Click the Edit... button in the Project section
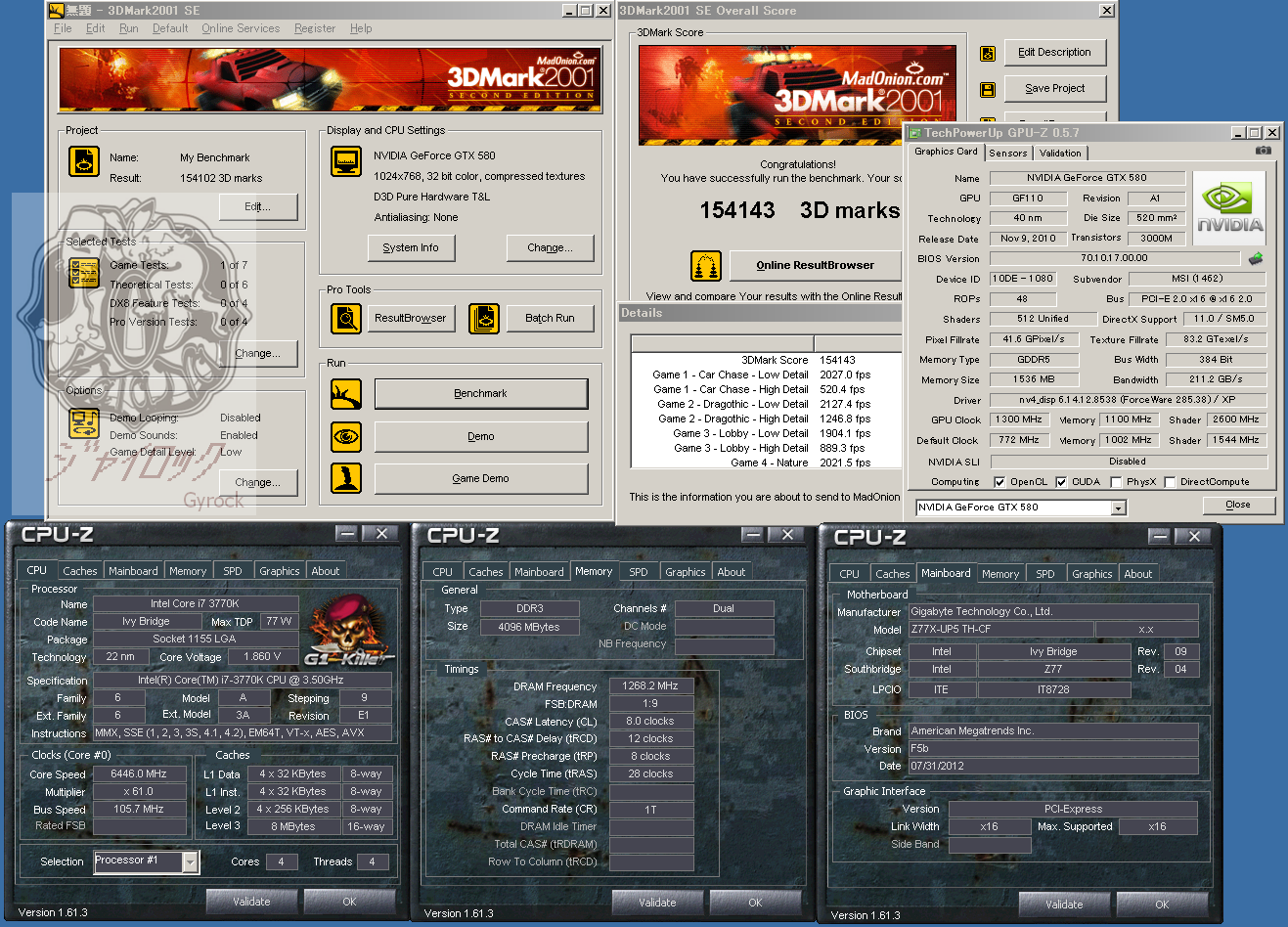Viewport: 1288px width, 927px height. click(258, 206)
